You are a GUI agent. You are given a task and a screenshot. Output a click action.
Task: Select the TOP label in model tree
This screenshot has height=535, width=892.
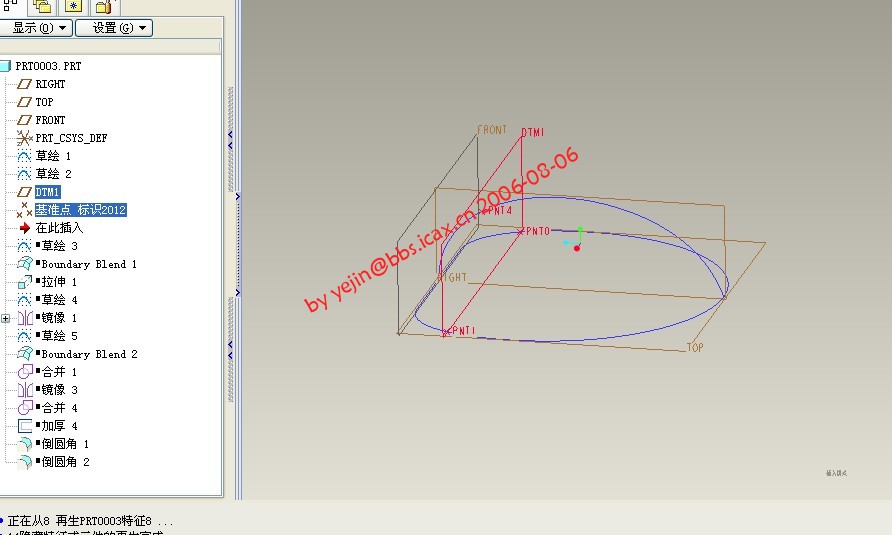pyautogui.click(x=44, y=102)
